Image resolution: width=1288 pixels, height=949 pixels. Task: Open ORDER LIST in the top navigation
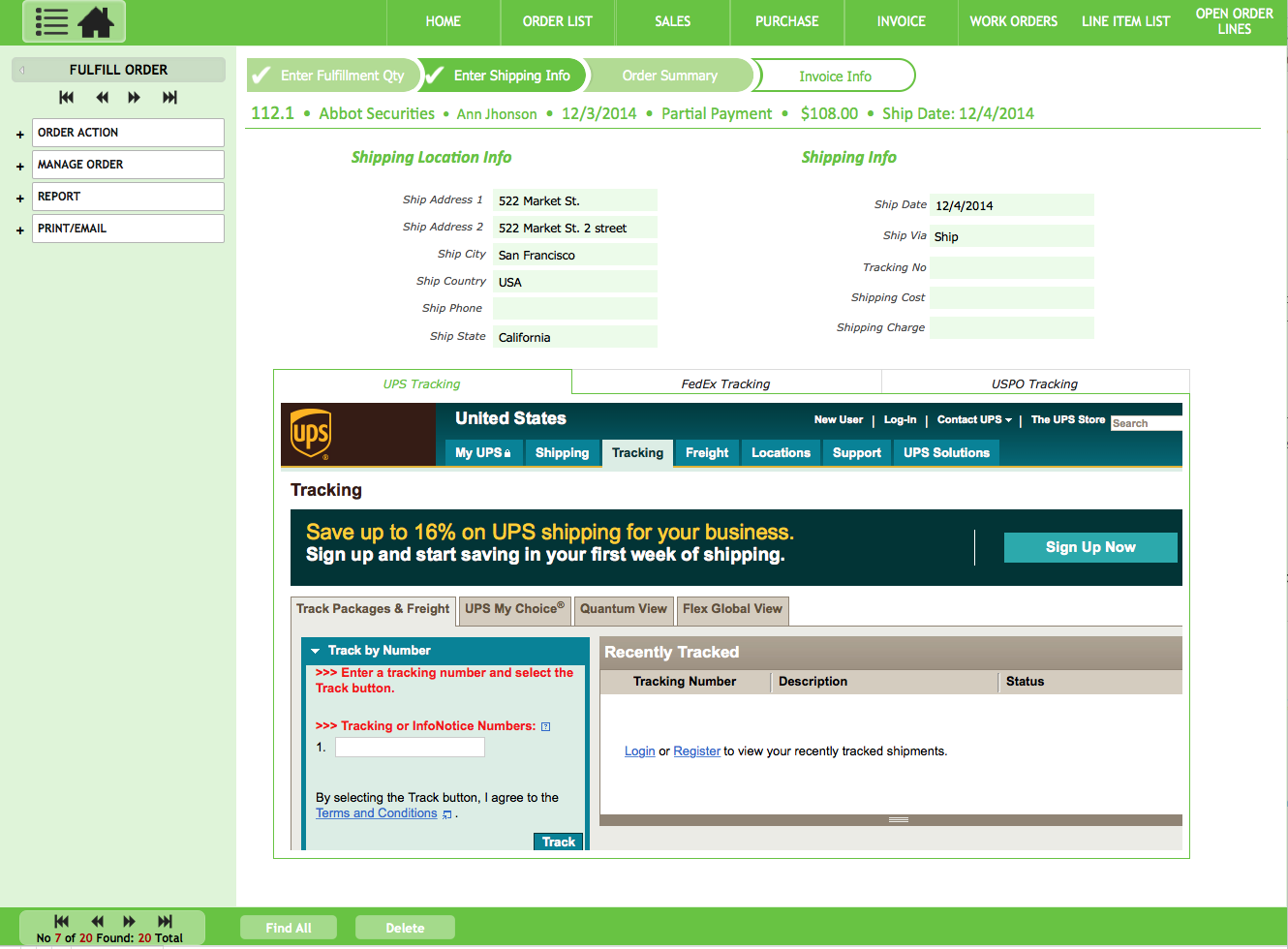pyautogui.click(x=558, y=21)
